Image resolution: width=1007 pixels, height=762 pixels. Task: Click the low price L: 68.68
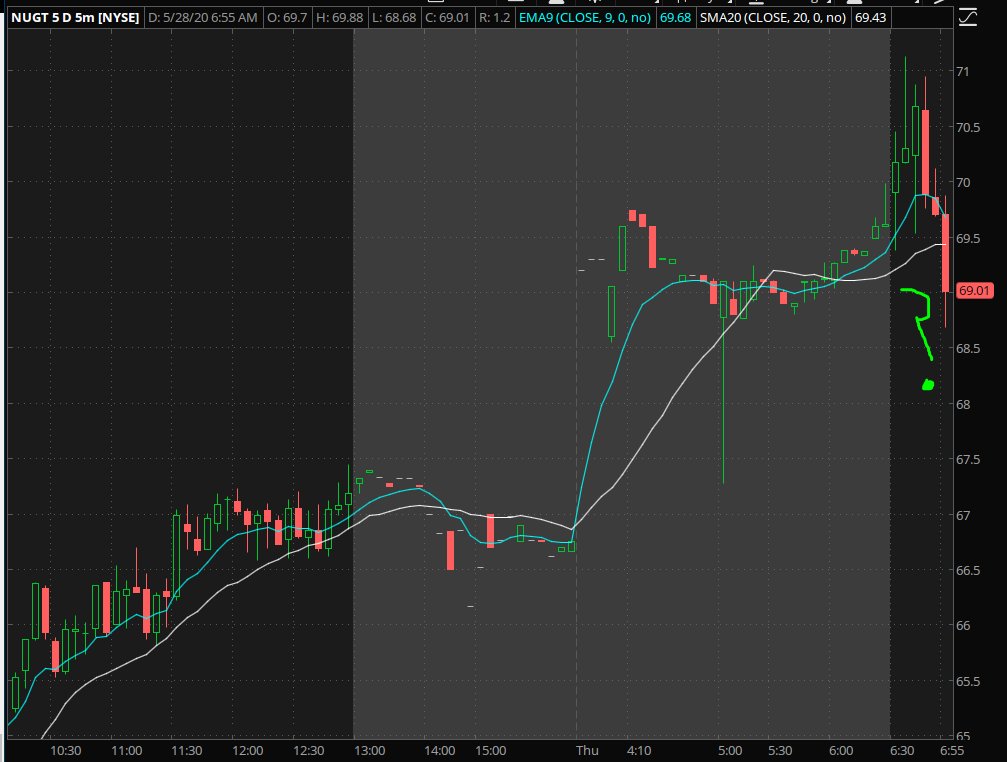395,17
